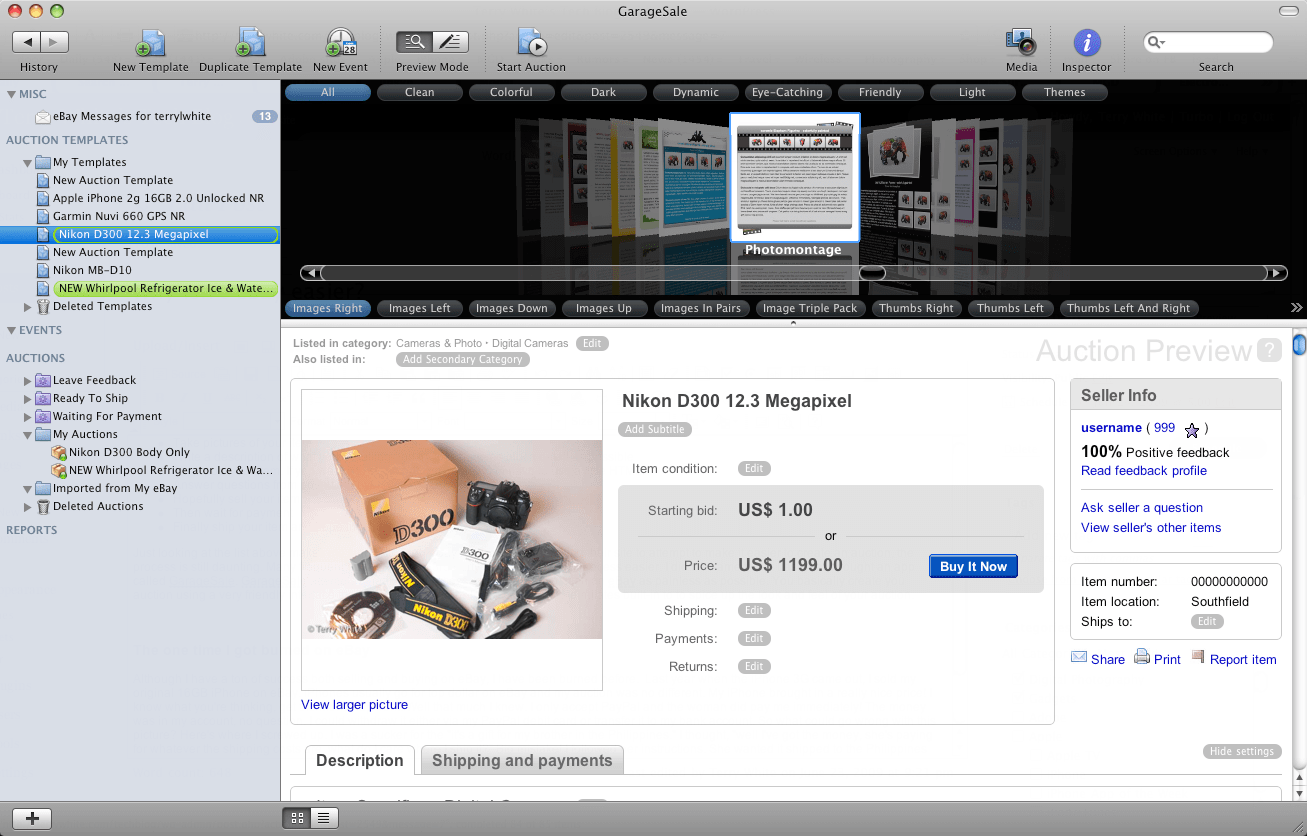1307x836 pixels.
Task: Expand Imported from My eBay
Action: pyautogui.click(x=28, y=488)
